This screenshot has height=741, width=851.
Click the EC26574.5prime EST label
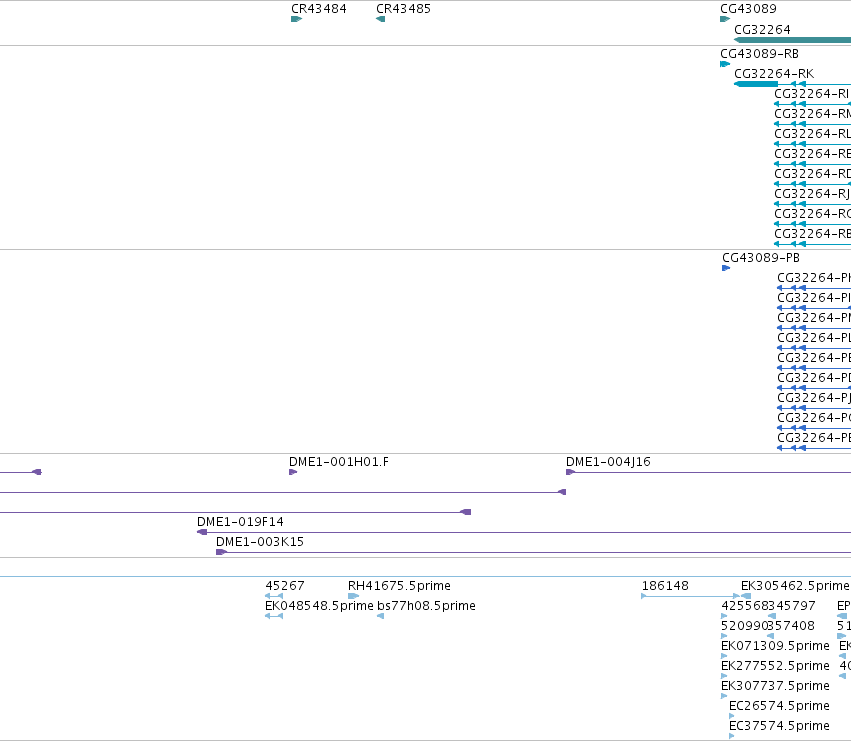tap(779, 706)
